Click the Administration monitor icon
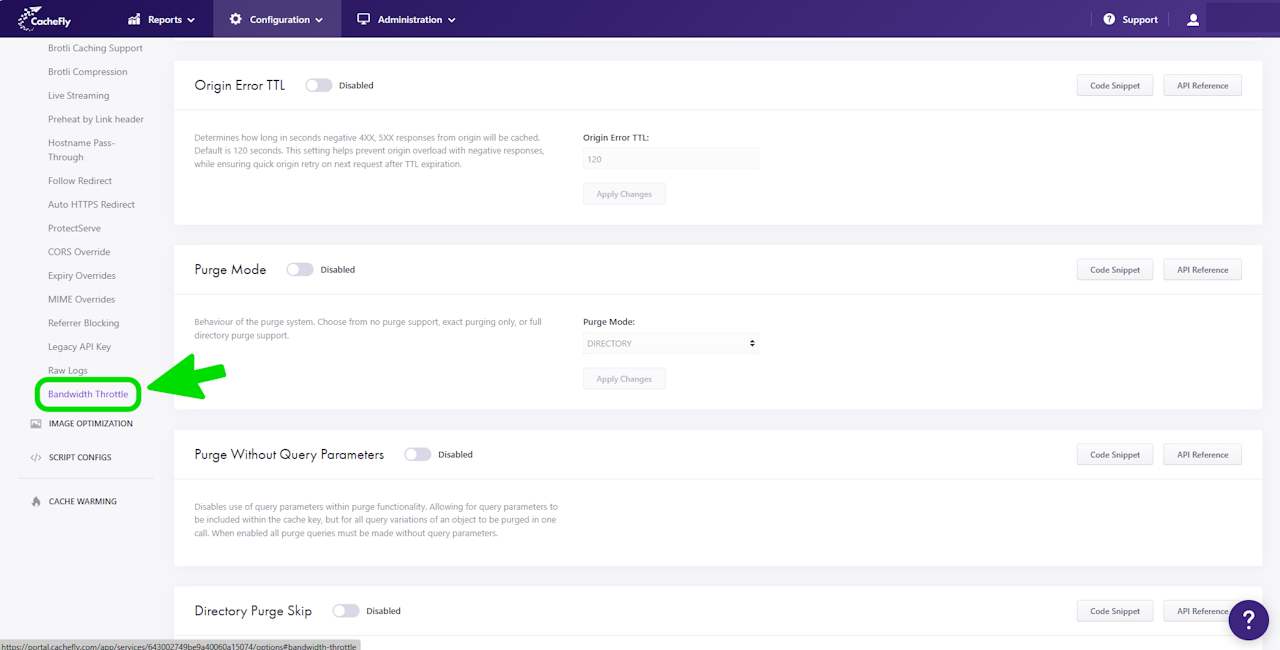Screen dimensions: 1280x650 tap(364, 19)
